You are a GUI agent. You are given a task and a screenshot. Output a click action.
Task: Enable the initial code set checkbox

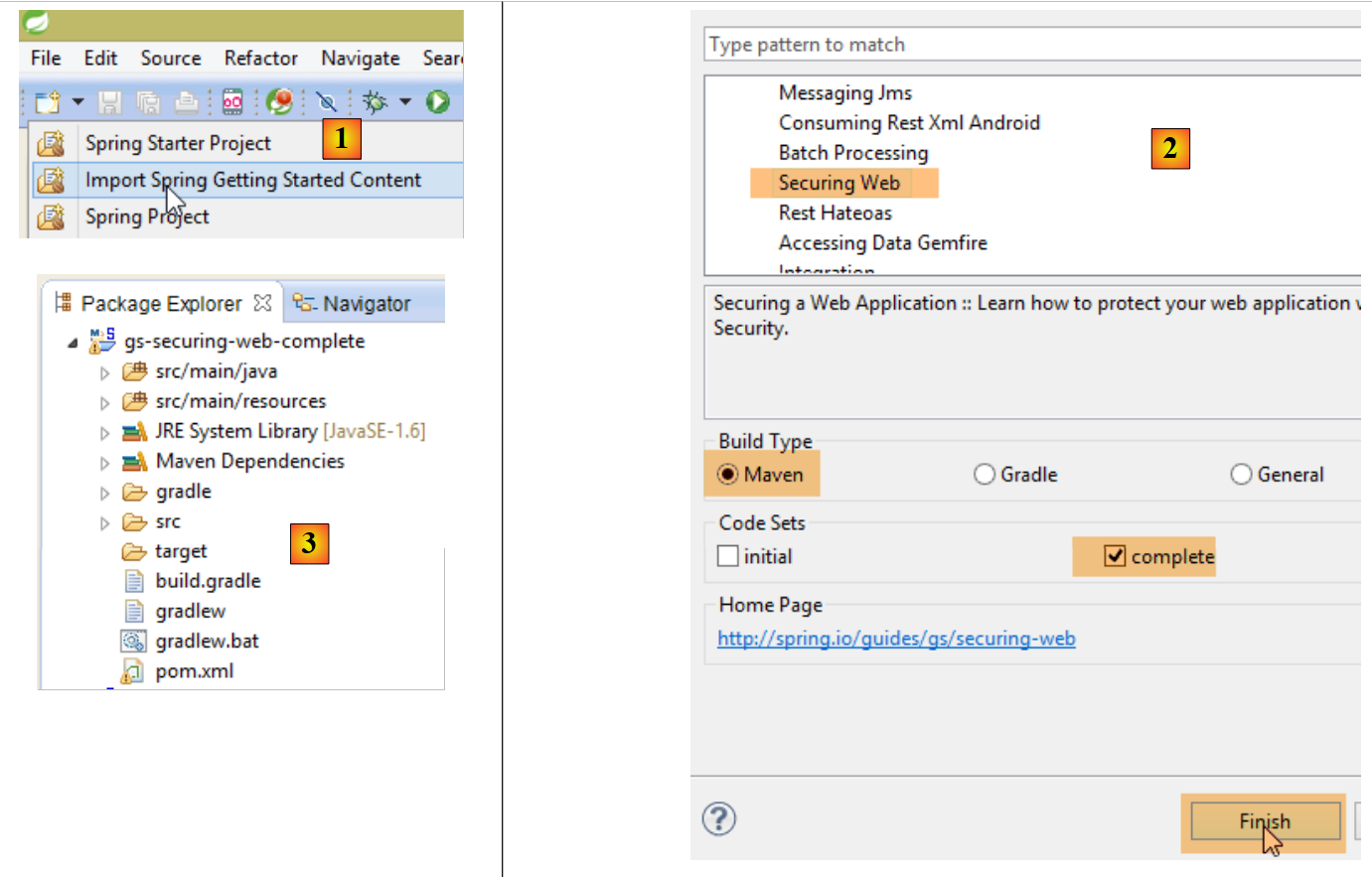point(728,556)
